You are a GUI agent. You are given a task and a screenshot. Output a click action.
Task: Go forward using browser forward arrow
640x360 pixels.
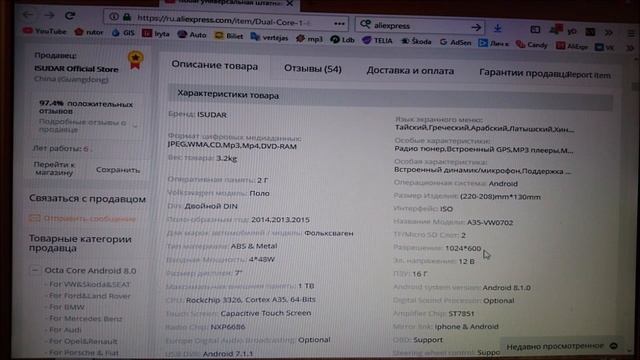[x=49, y=15]
